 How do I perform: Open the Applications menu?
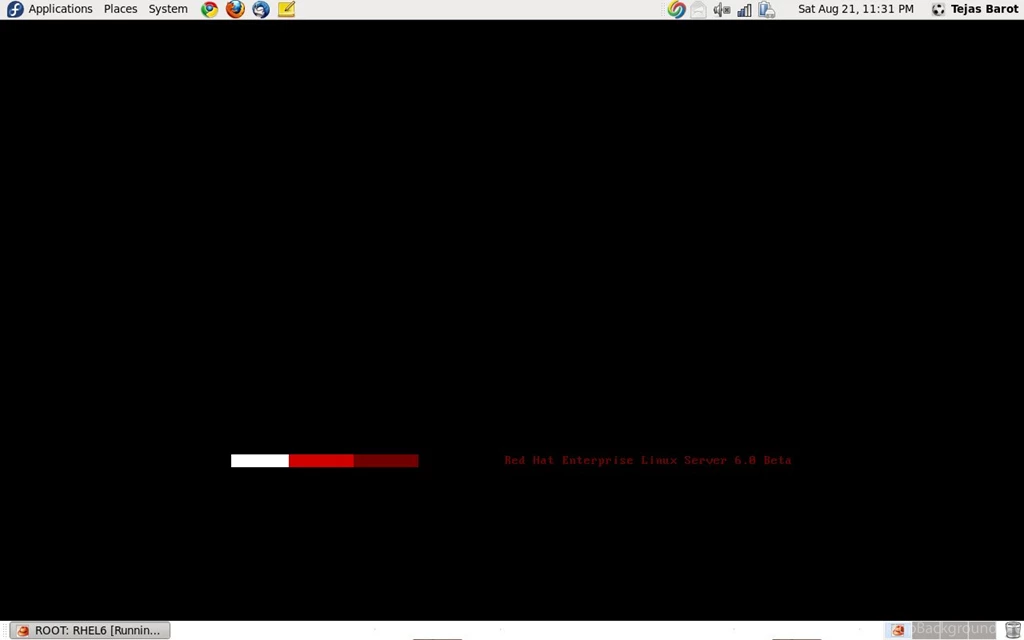point(60,9)
